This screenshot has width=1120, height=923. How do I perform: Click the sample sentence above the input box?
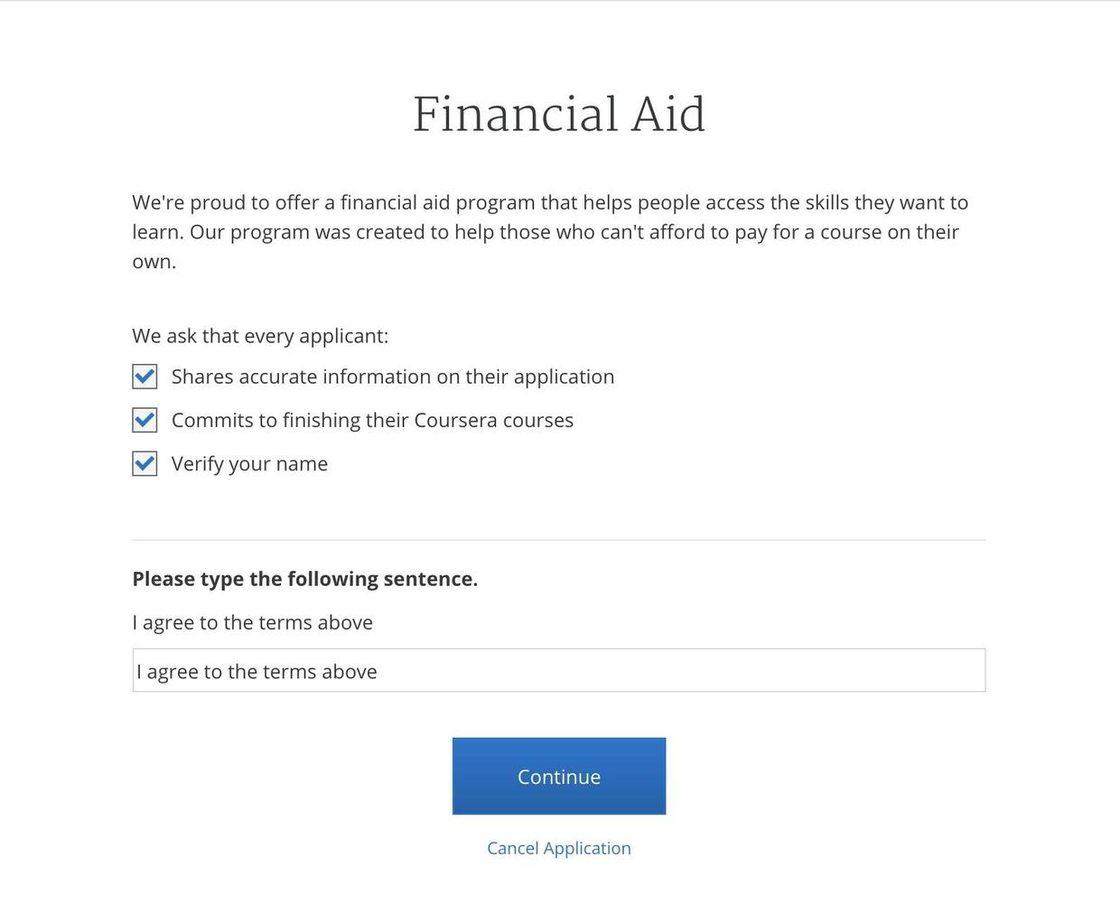252,622
